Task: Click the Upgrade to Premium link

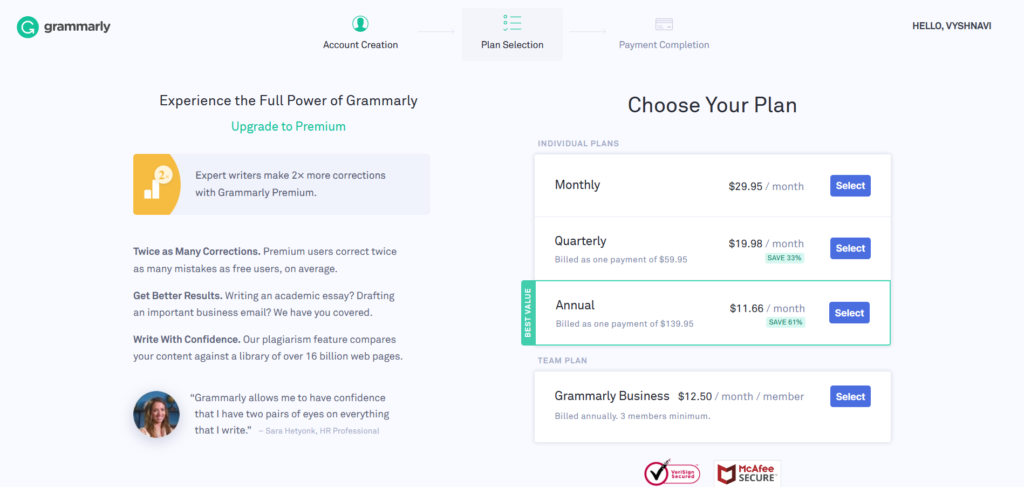Action: (x=288, y=126)
